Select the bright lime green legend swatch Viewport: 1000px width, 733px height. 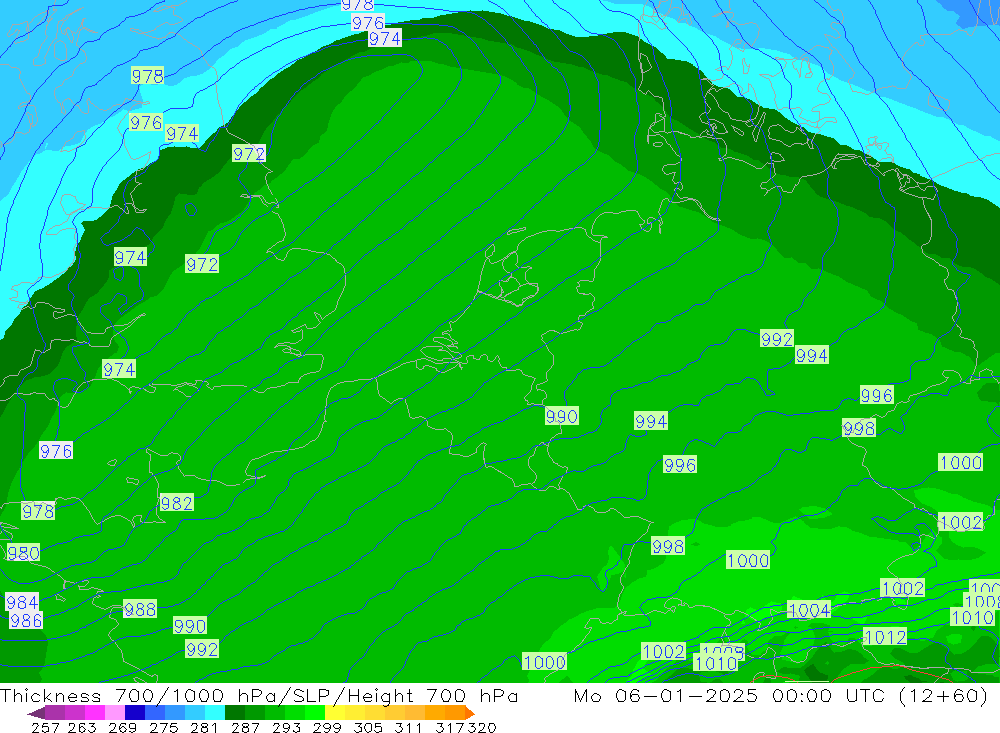pyautogui.click(x=315, y=713)
